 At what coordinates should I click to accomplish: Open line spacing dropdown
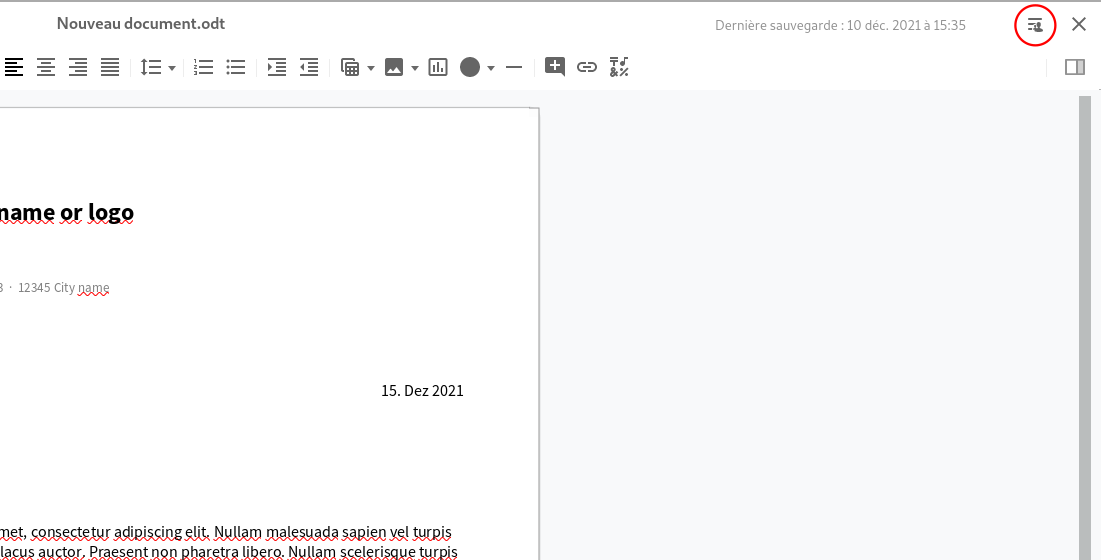click(x=157, y=67)
